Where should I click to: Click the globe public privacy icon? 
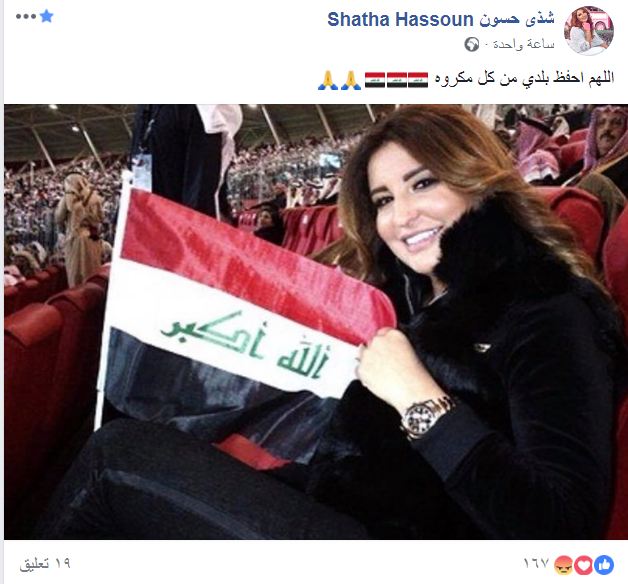tap(471, 44)
